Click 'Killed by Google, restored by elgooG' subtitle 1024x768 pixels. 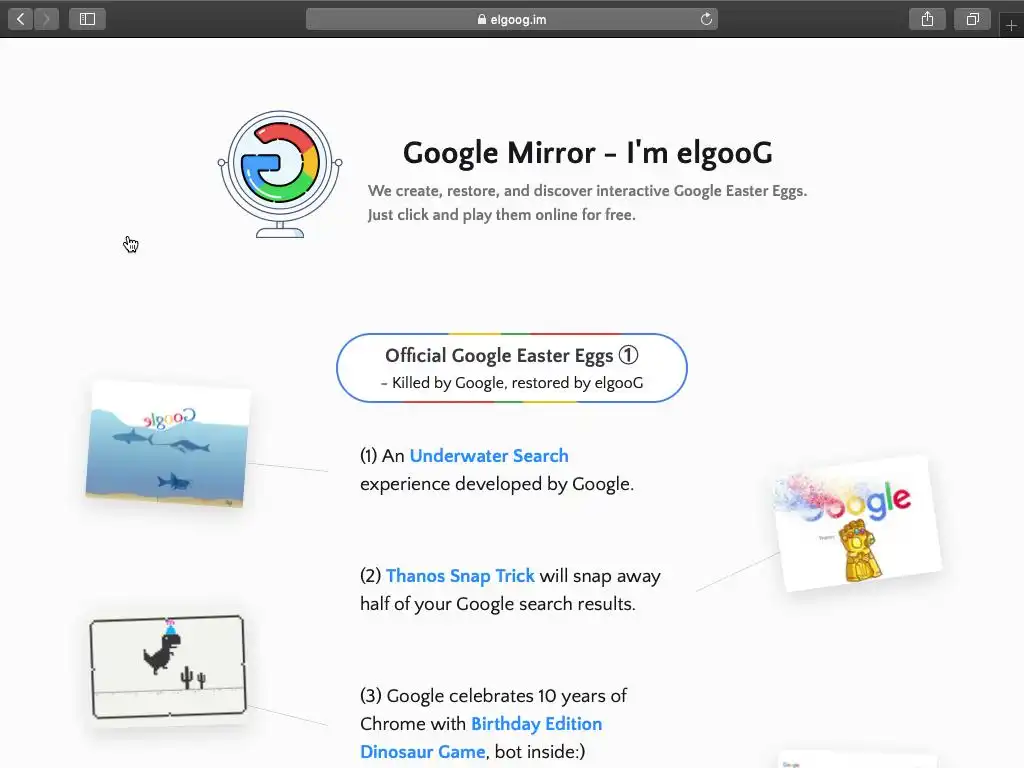512,383
